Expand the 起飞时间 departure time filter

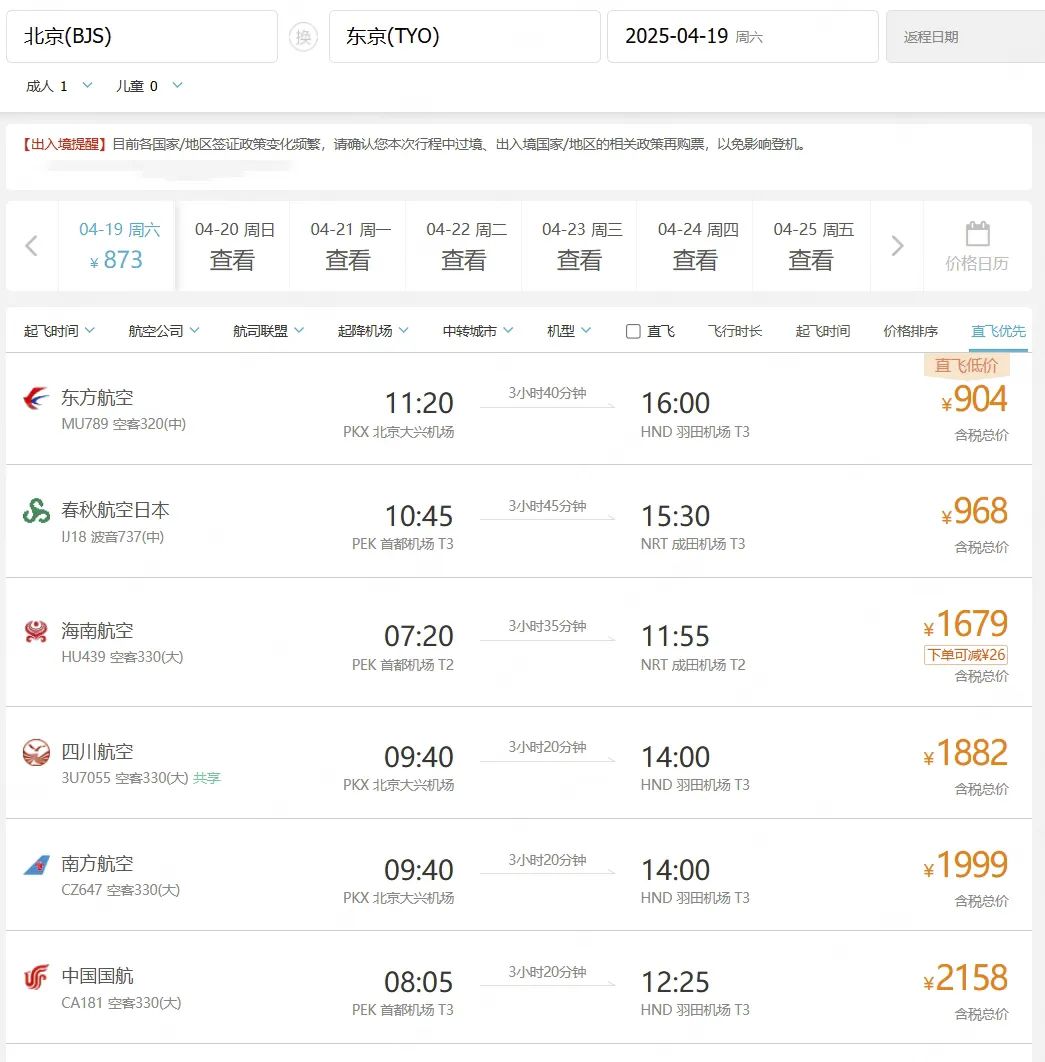[x=59, y=331]
